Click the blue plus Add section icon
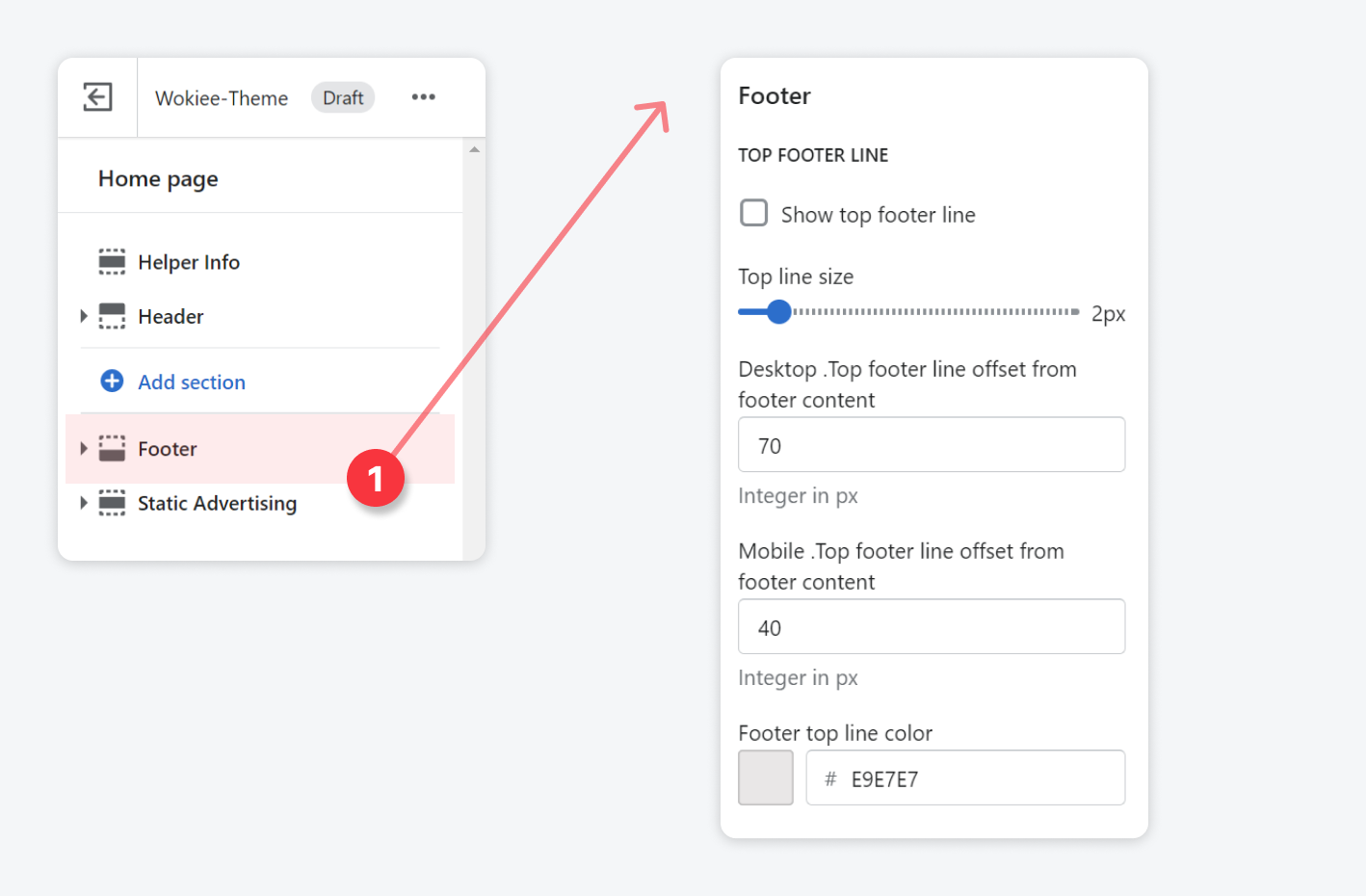1366x896 pixels. pyautogui.click(x=112, y=382)
